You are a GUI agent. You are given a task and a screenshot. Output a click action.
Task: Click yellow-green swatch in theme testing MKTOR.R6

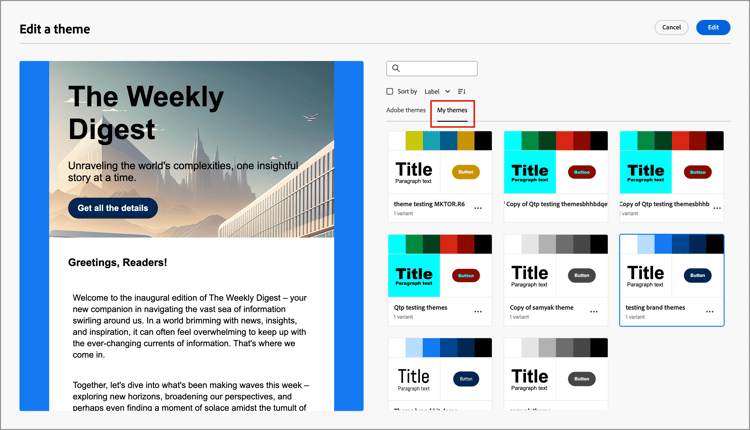414,141
